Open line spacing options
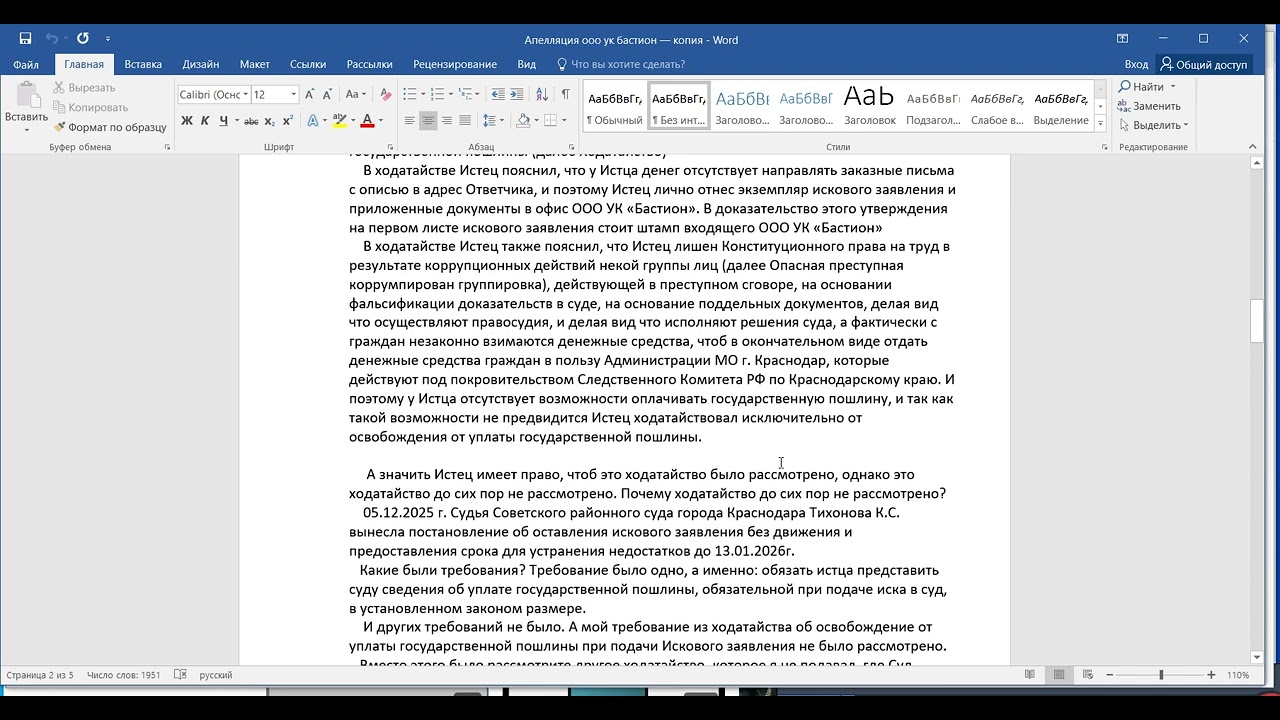This screenshot has width=1280, height=720. [493, 121]
